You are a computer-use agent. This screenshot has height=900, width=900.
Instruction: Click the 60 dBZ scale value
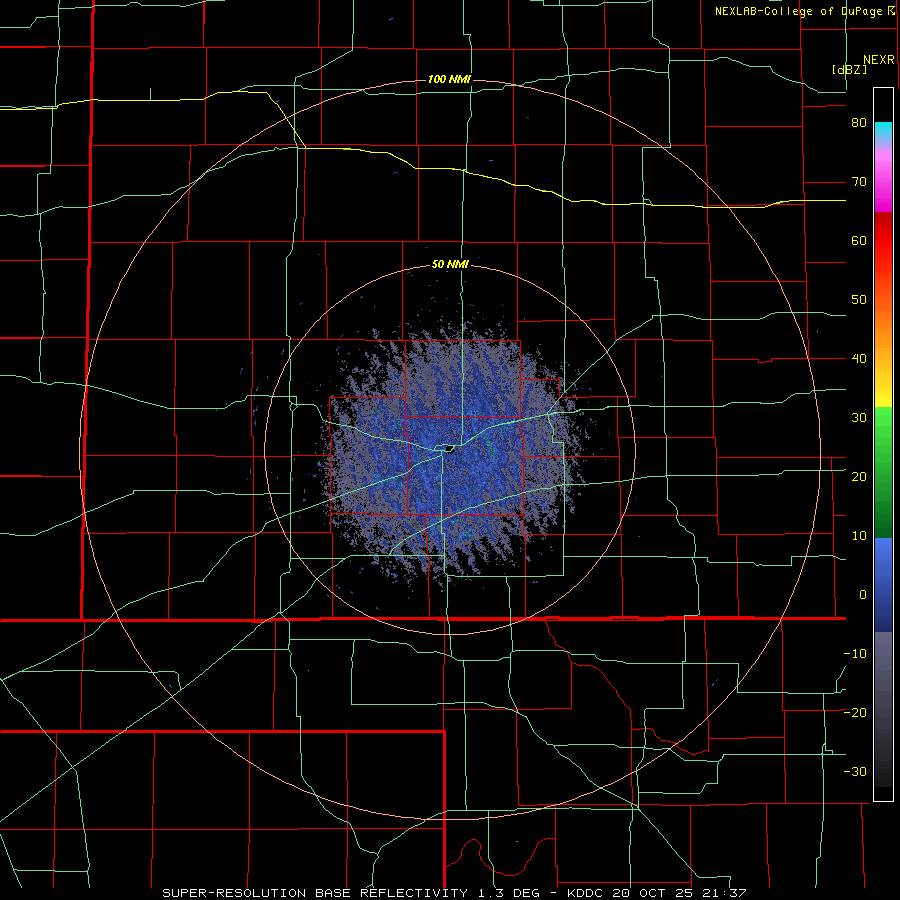[x=859, y=240]
